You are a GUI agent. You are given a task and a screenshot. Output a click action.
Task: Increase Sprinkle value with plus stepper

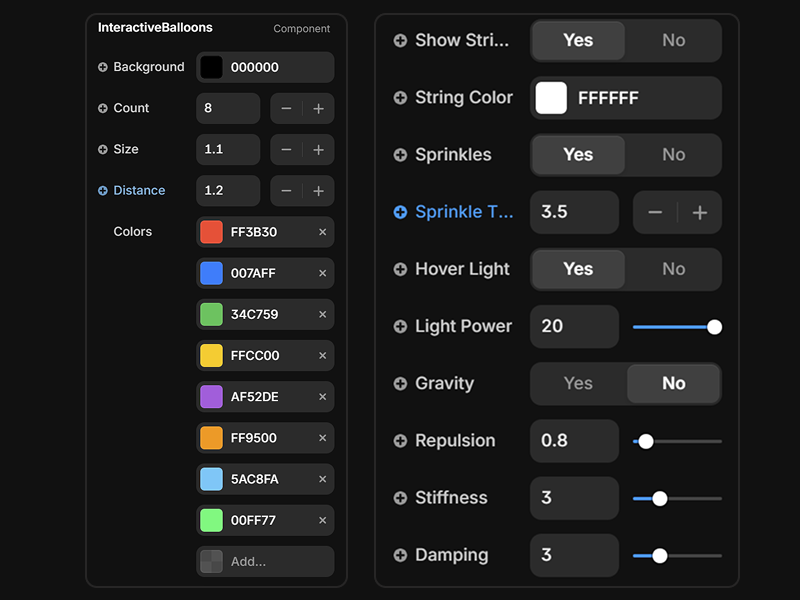tap(700, 213)
